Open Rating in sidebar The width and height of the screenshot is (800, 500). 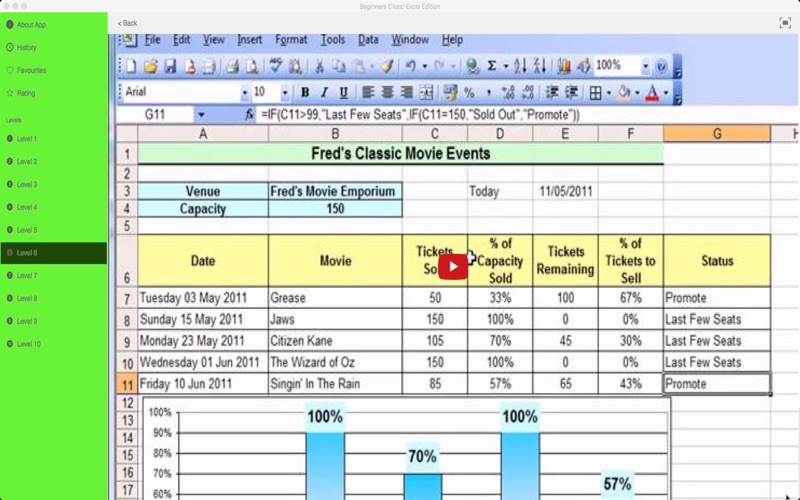pos(21,93)
